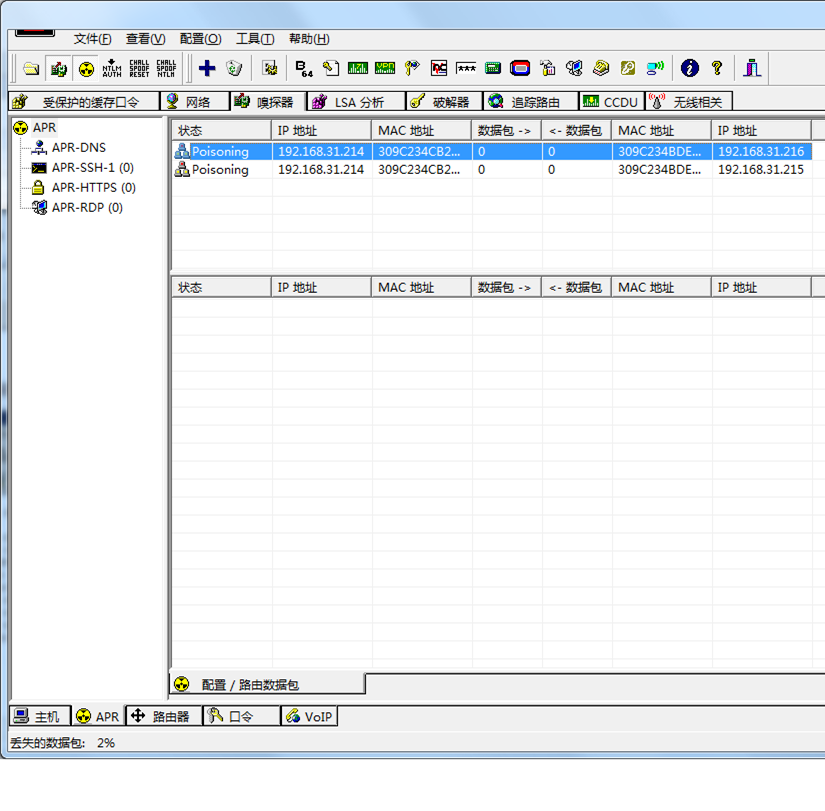Select APR-DNS in the tree
Viewport: 825px width, 811px height.
(x=78, y=148)
